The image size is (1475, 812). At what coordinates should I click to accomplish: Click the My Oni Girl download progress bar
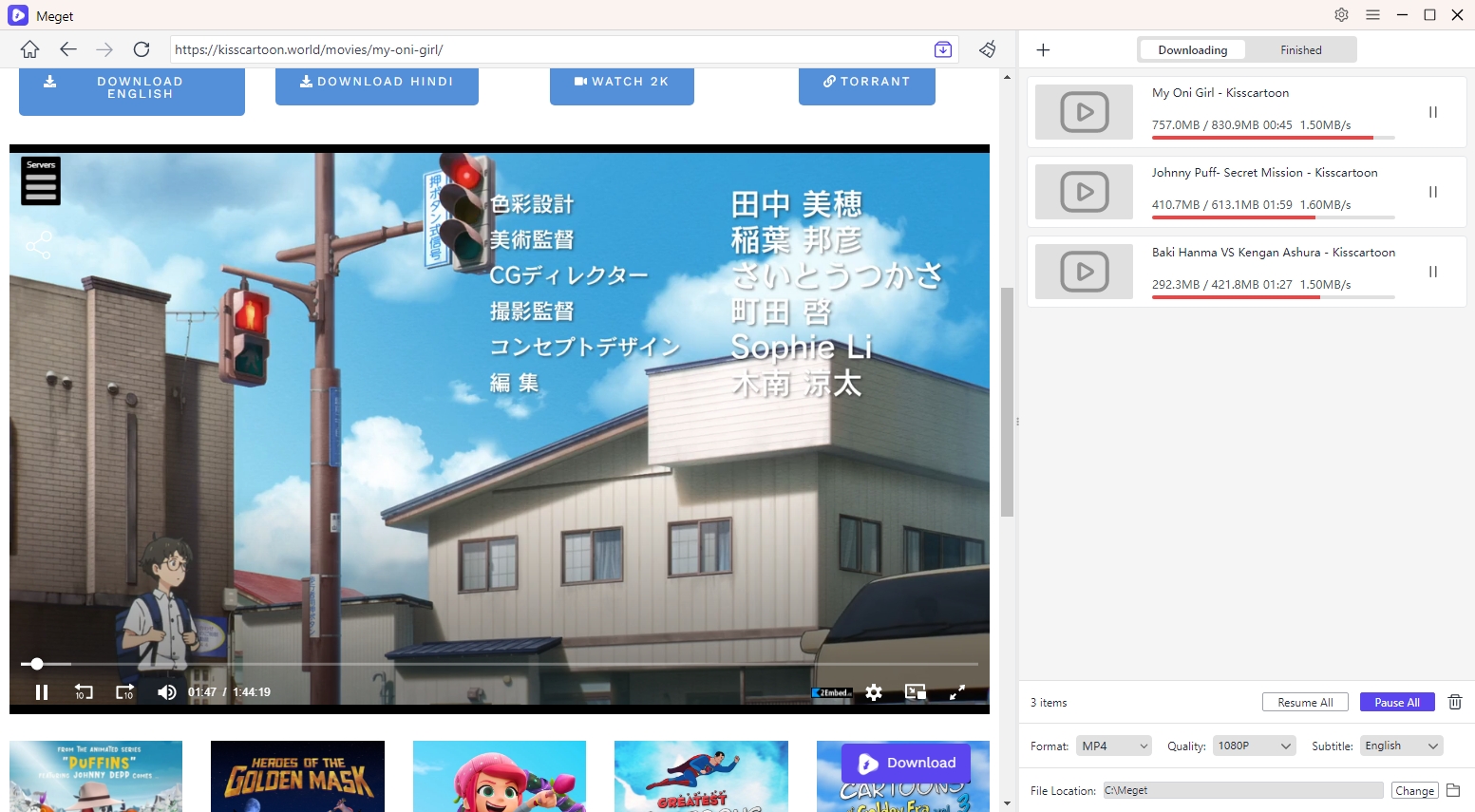coord(1274,138)
